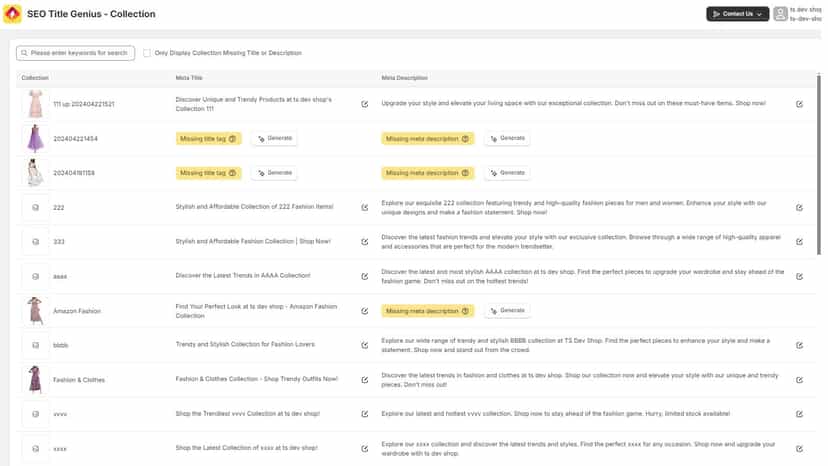The width and height of the screenshot is (828, 466).
Task: Click Missing title tag badge for 202404221454
Action: click(208, 138)
